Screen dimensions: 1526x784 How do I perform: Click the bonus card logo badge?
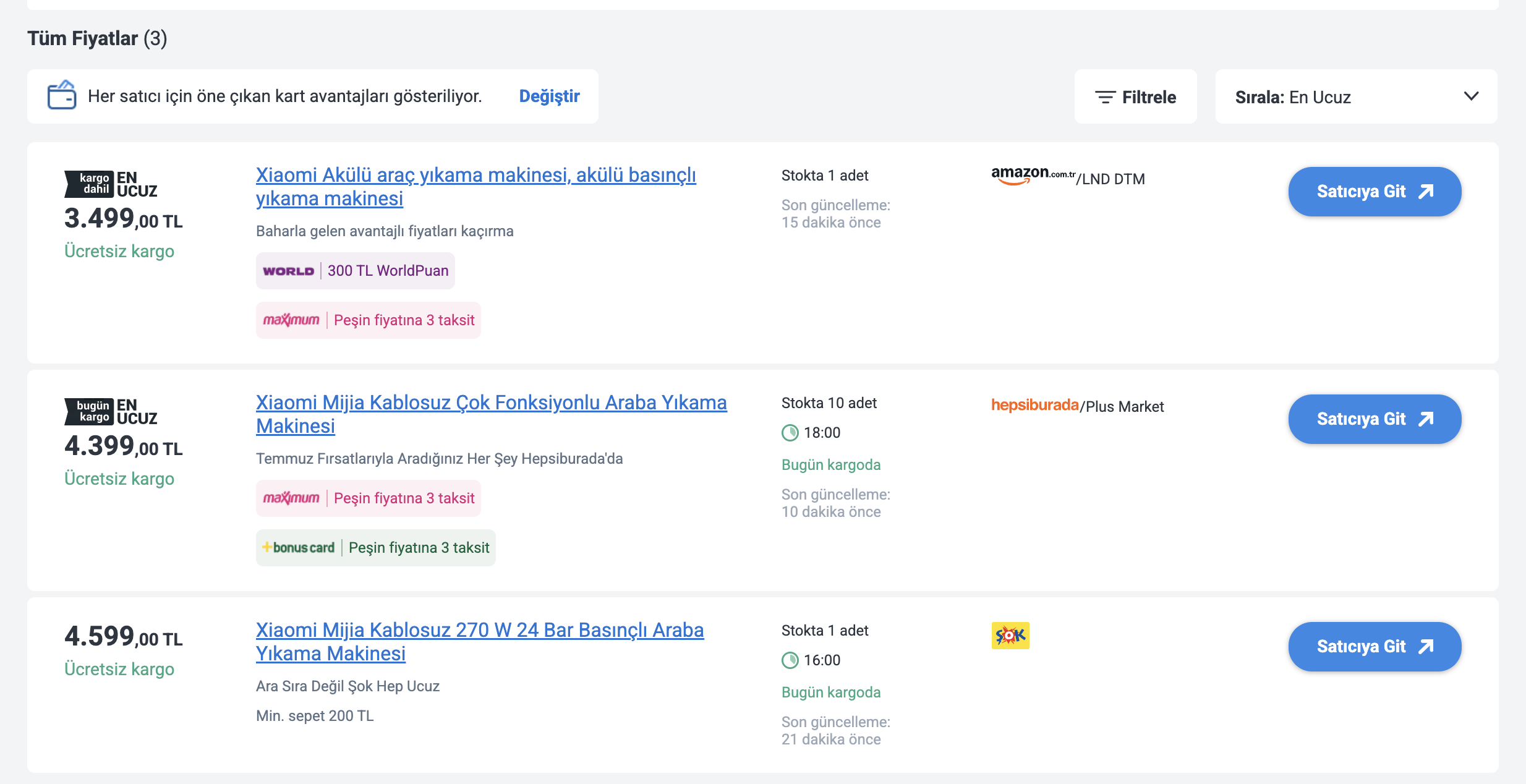coord(298,547)
